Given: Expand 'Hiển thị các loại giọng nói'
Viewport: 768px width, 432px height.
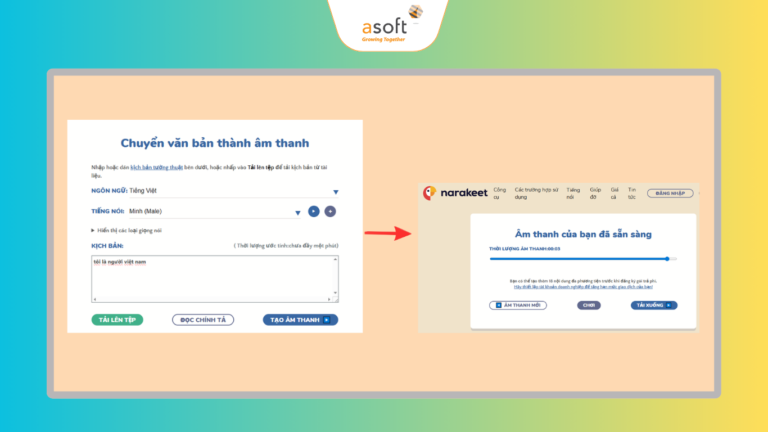Looking at the screenshot, I should click(130, 230).
